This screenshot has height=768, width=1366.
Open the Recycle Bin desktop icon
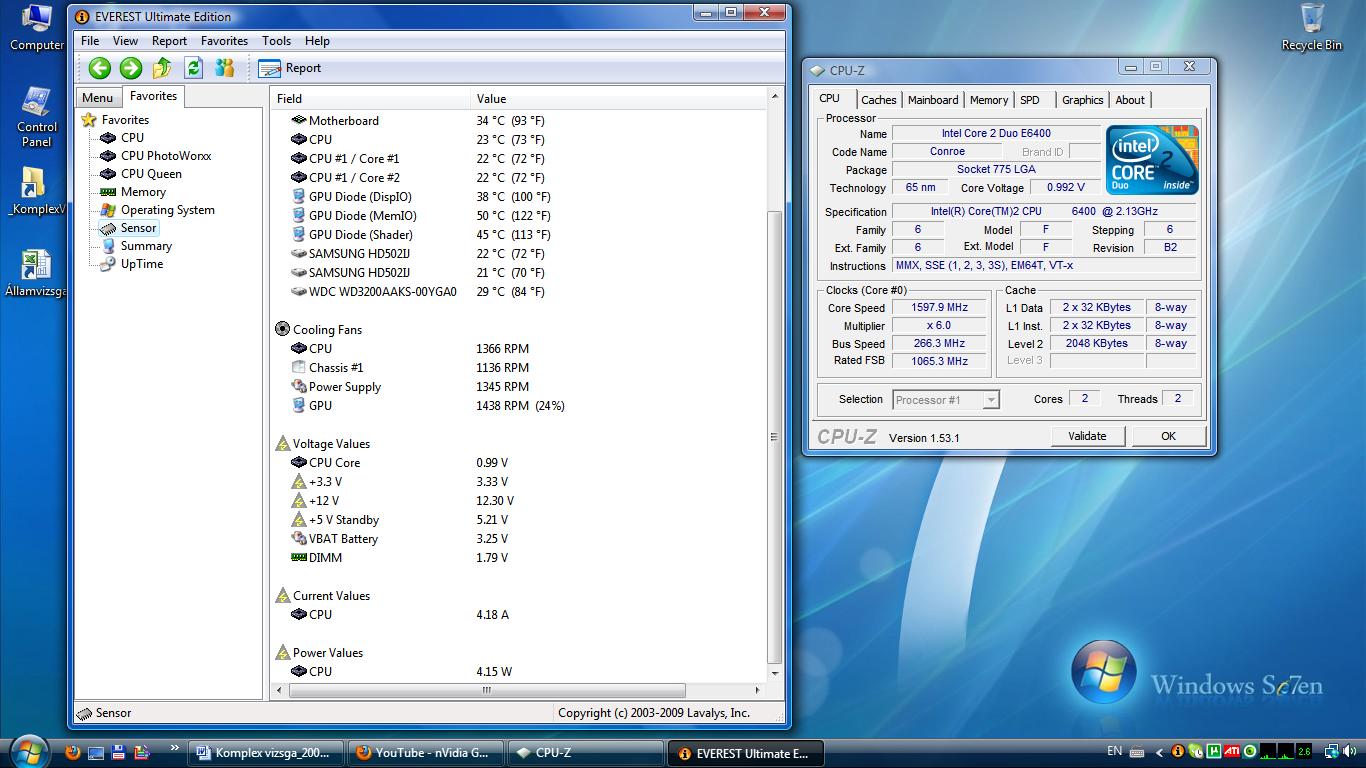(1312, 28)
